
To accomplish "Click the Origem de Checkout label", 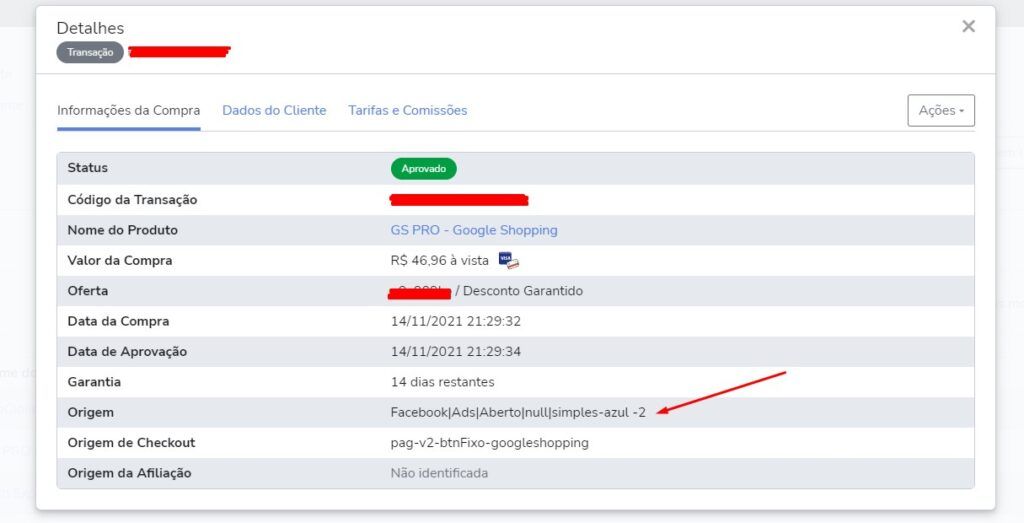I will point(131,443).
